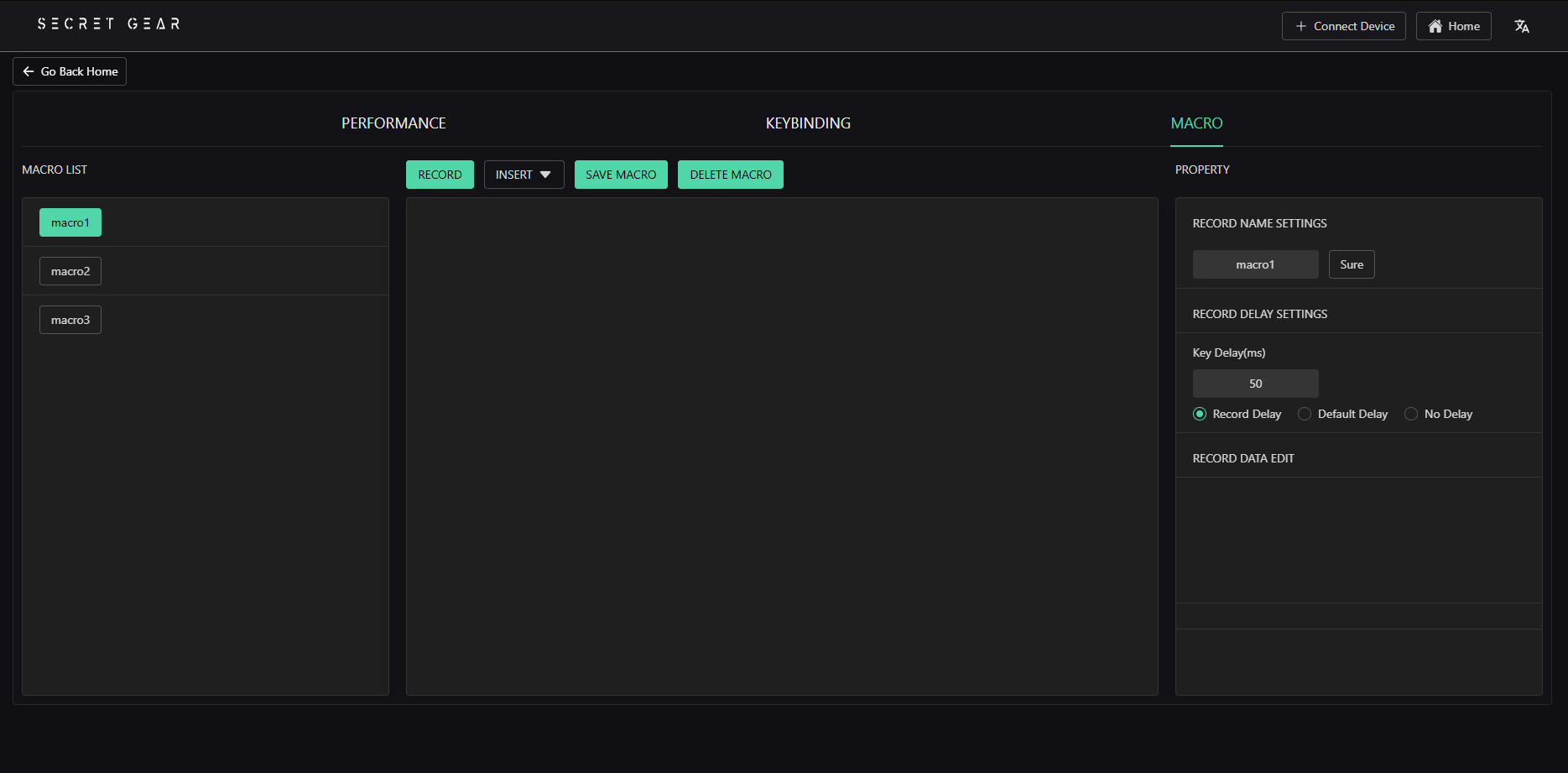
Task: Pick macro3 in the macro list
Action: (x=70, y=320)
